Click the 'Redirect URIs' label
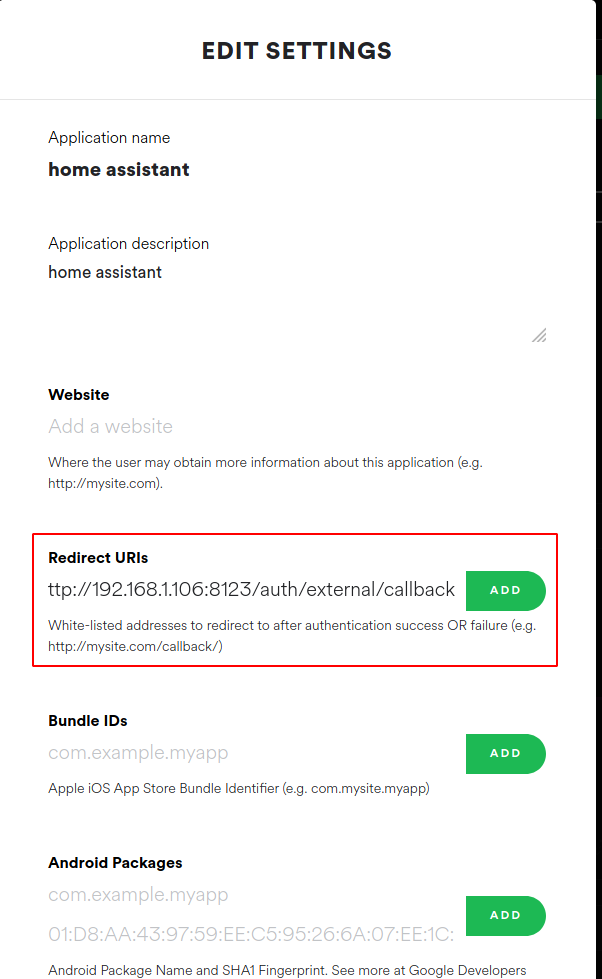602x979 pixels. tap(98, 558)
